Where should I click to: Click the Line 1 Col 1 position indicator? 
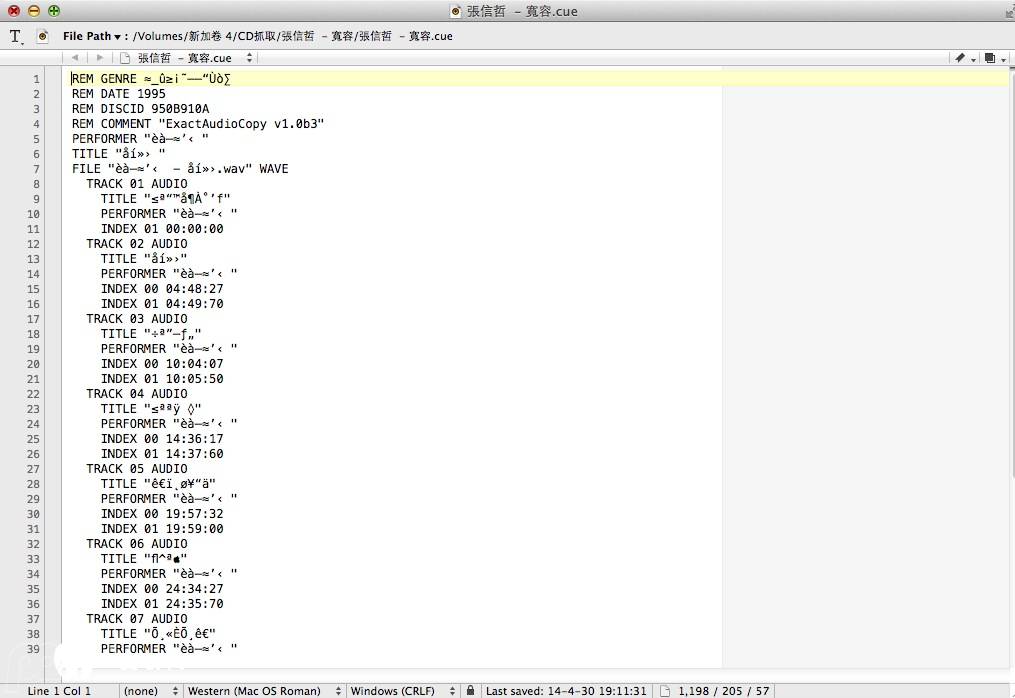click(60, 691)
